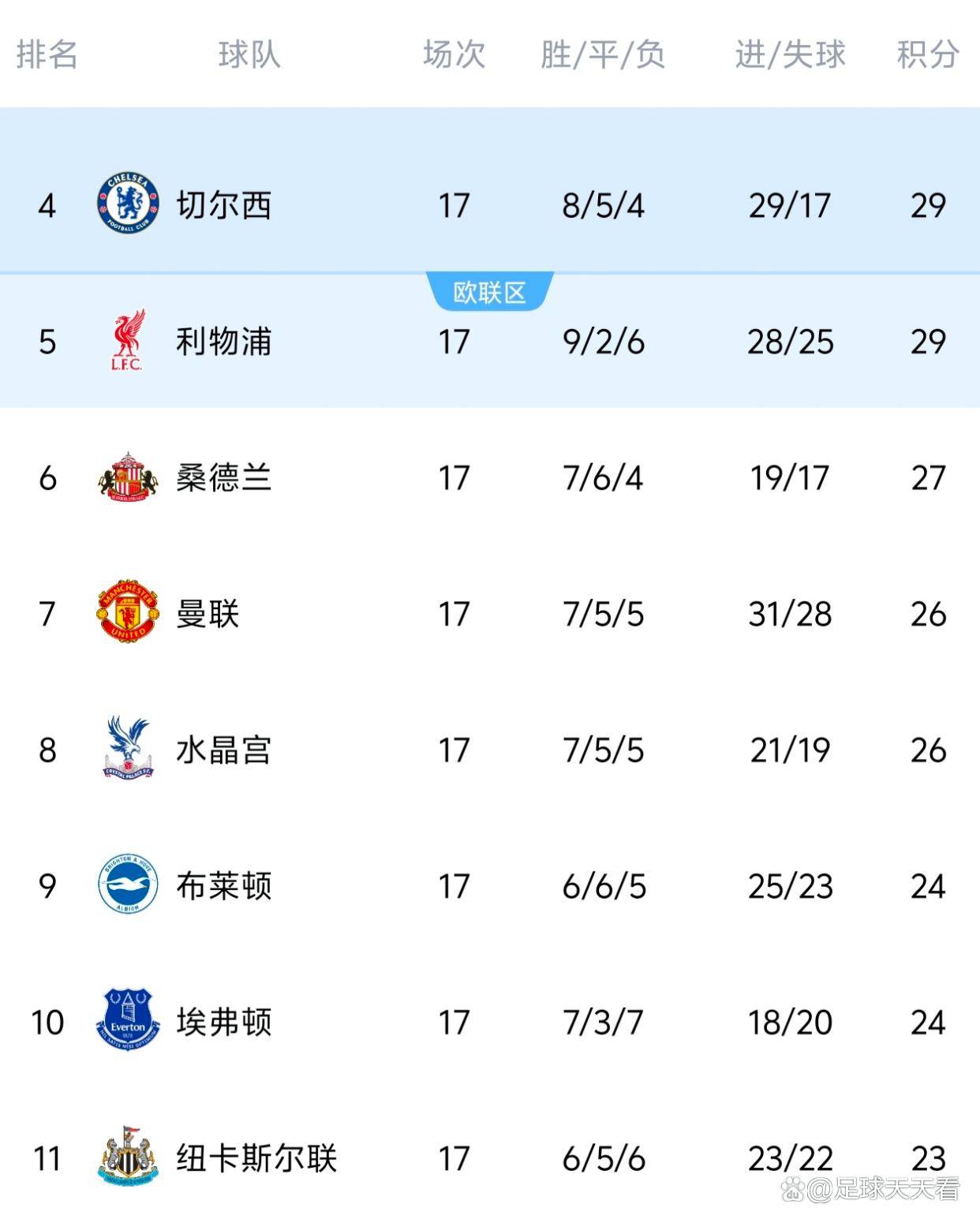980x1223 pixels.
Task: Select the 胜/平/负 column header
Action: coord(603,54)
